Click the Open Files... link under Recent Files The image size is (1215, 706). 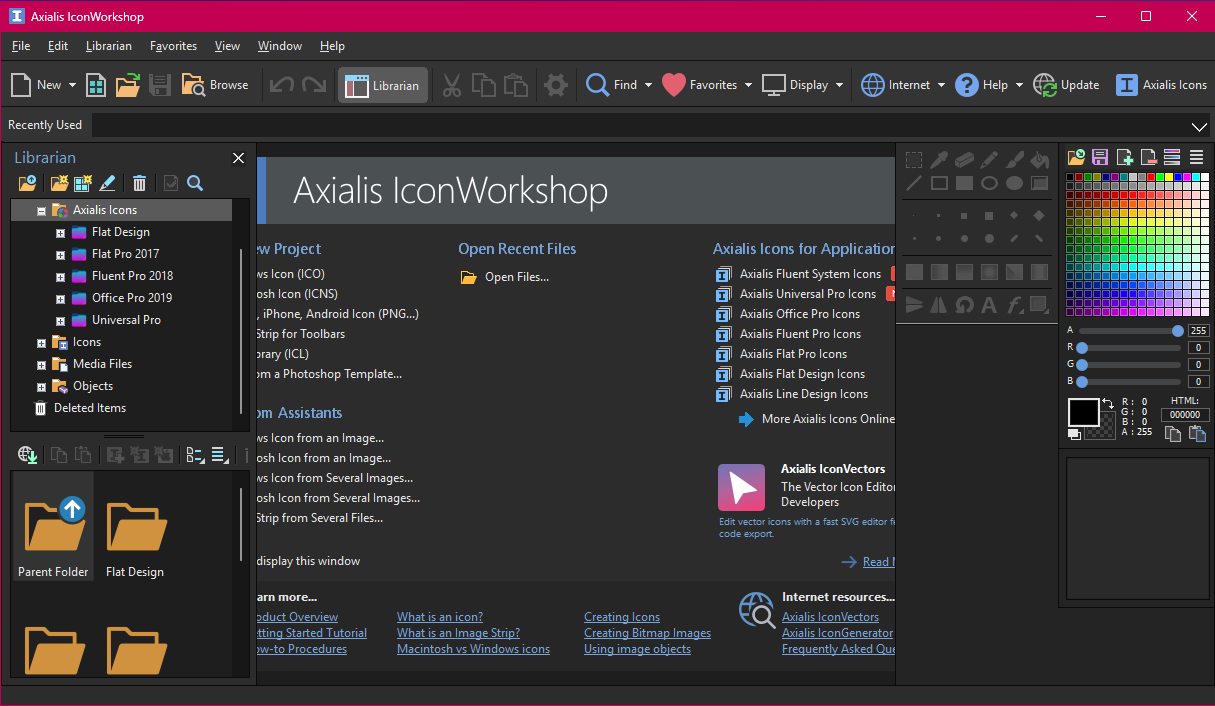pyautogui.click(x=516, y=277)
